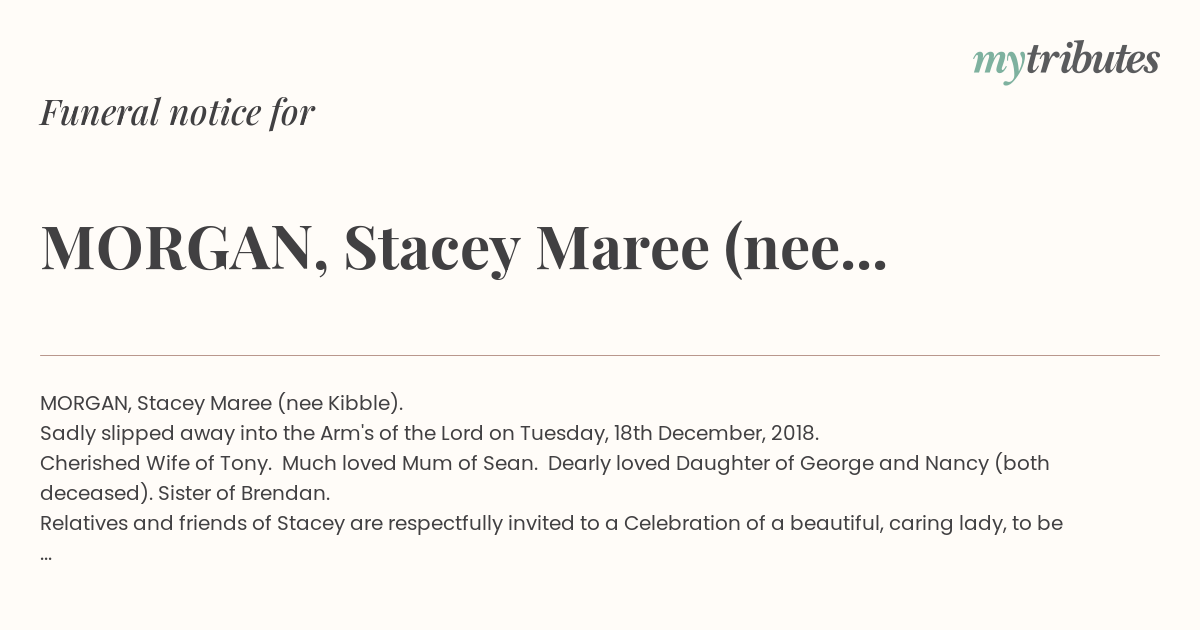Image resolution: width=1200 pixels, height=630 pixels.
Task: Click the MORGAN, Stacey Maree title
Action: click(463, 248)
